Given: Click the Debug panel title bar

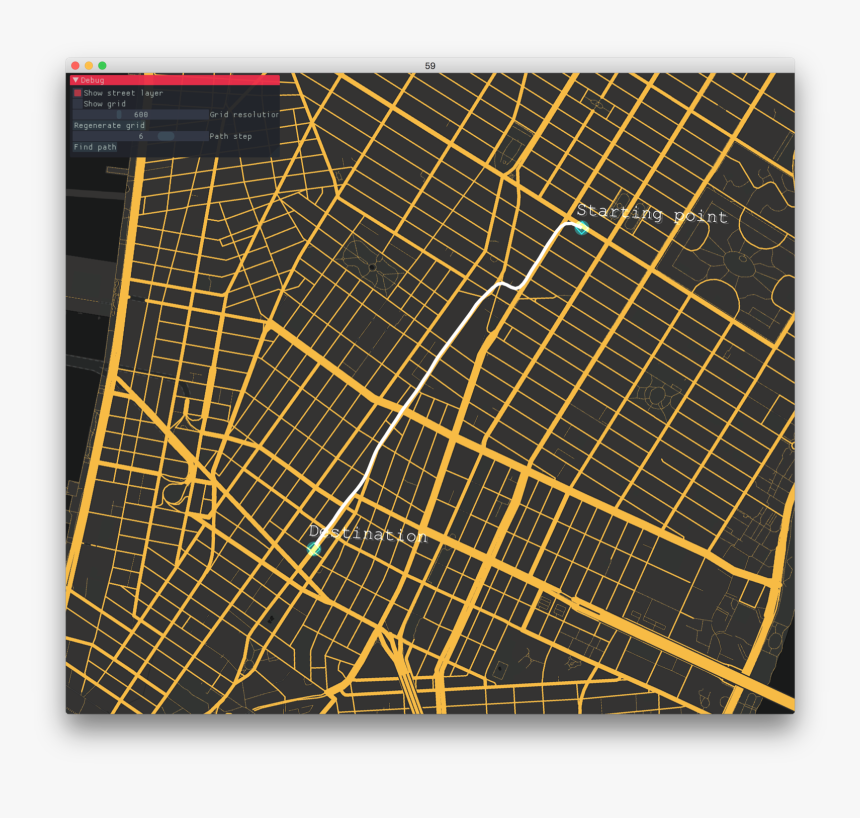Looking at the screenshot, I should [x=175, y=80].
